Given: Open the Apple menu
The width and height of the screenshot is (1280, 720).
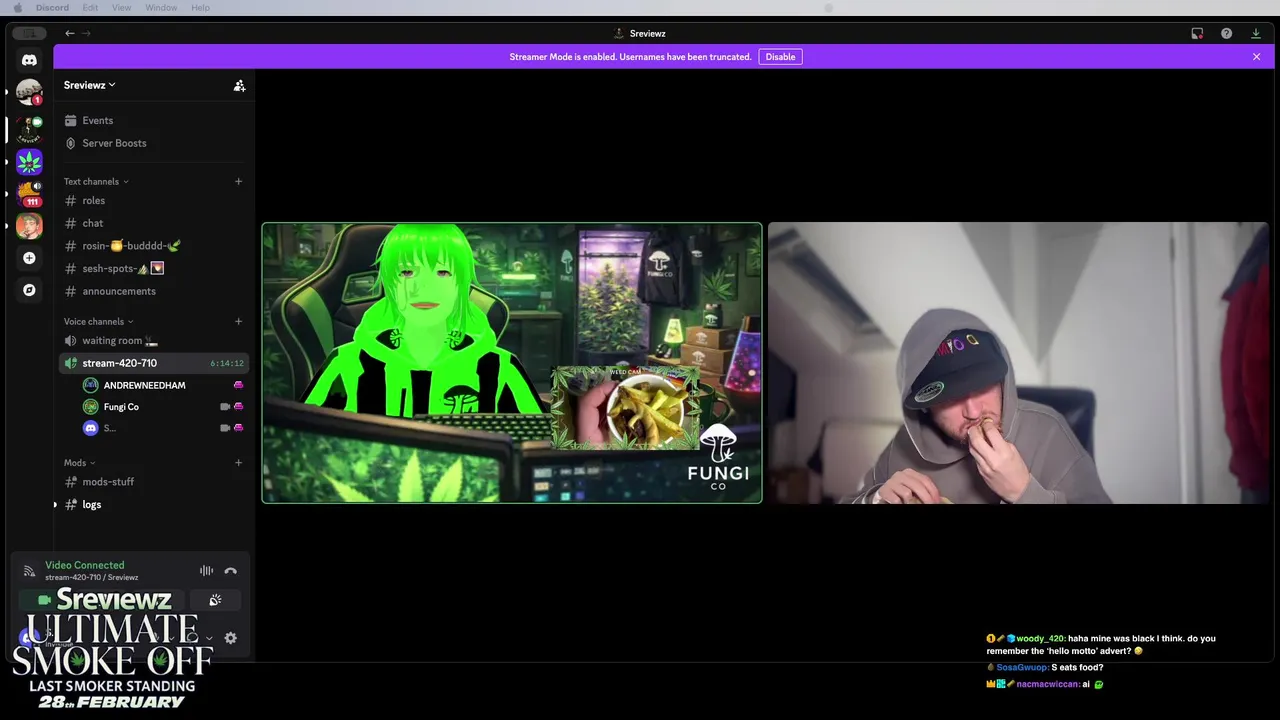Looking at the screenshot, I should 17,8.
